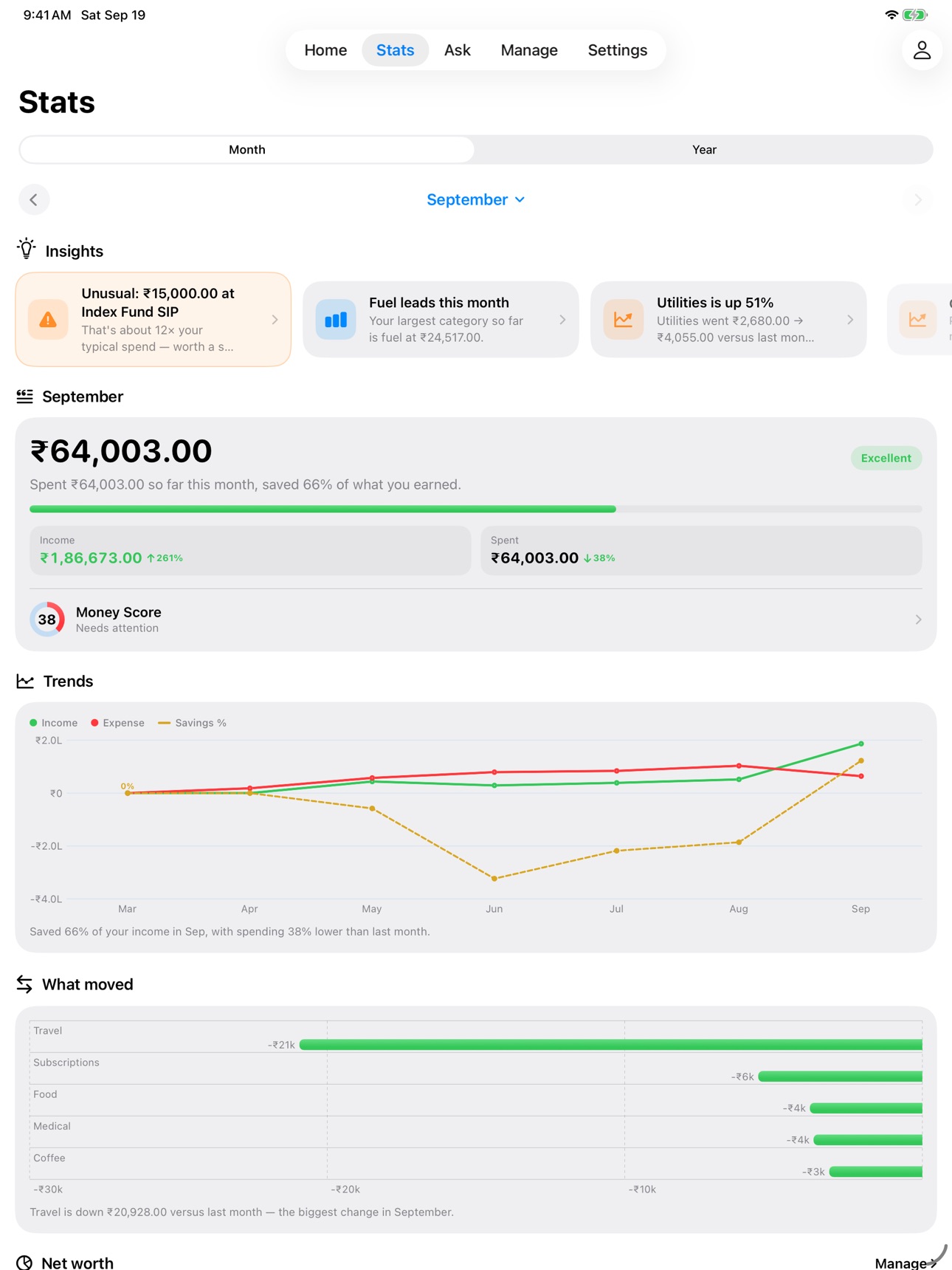Click the Money Score 38 ring
The image size is (952, 1270).
point(47,619)
